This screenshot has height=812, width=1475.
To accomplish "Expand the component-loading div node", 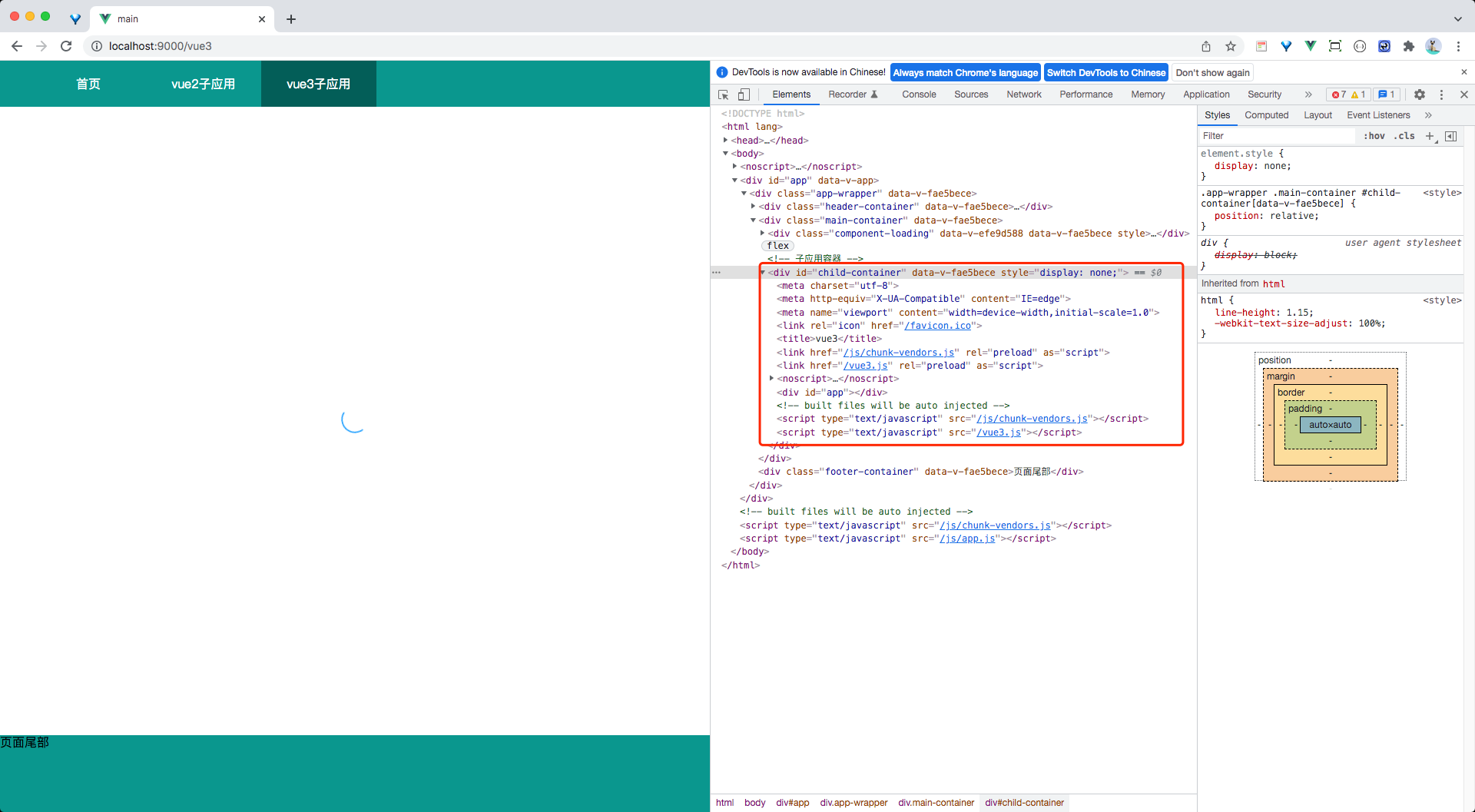I will (762, 233).
